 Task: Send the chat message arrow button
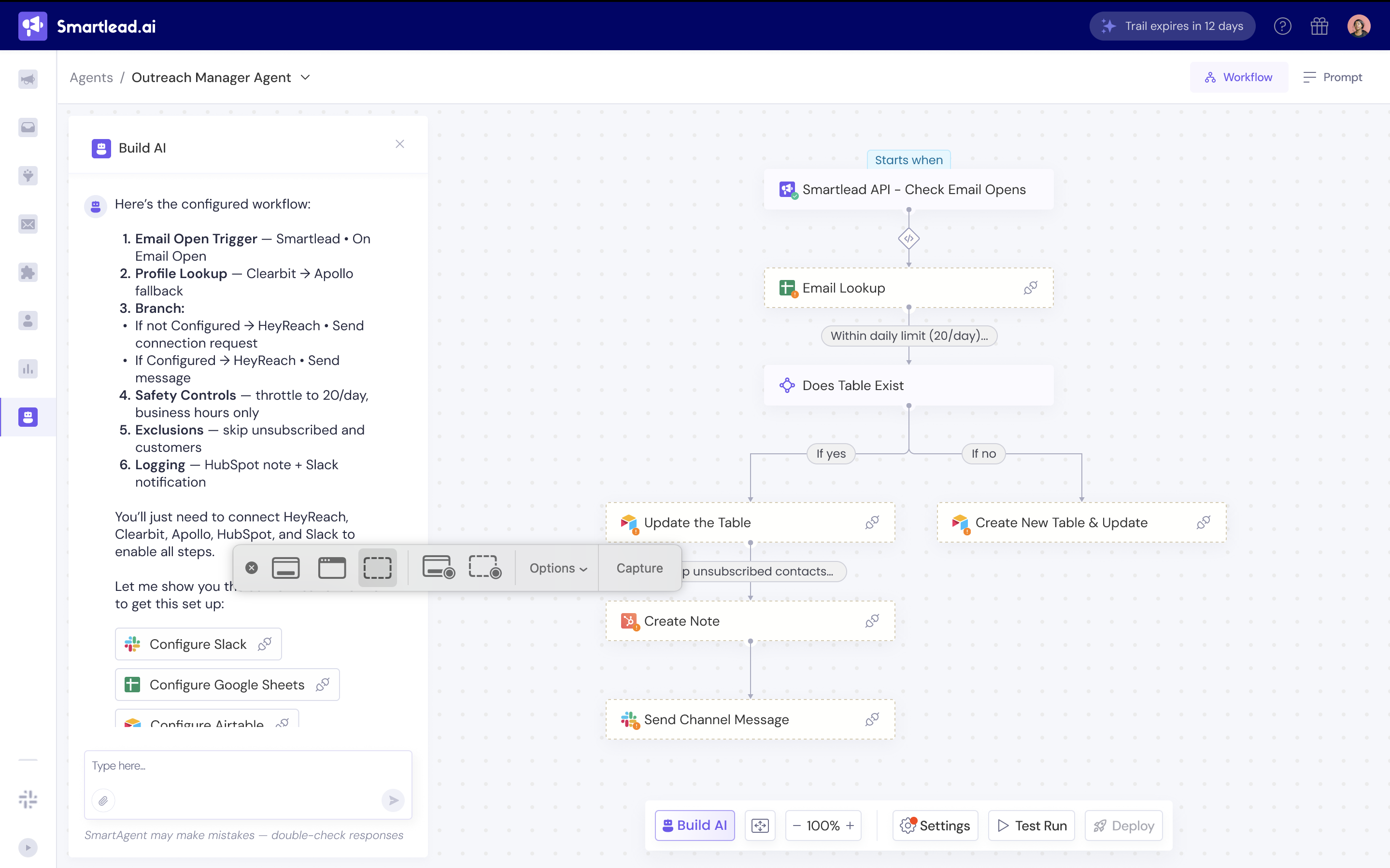point(393,800)
